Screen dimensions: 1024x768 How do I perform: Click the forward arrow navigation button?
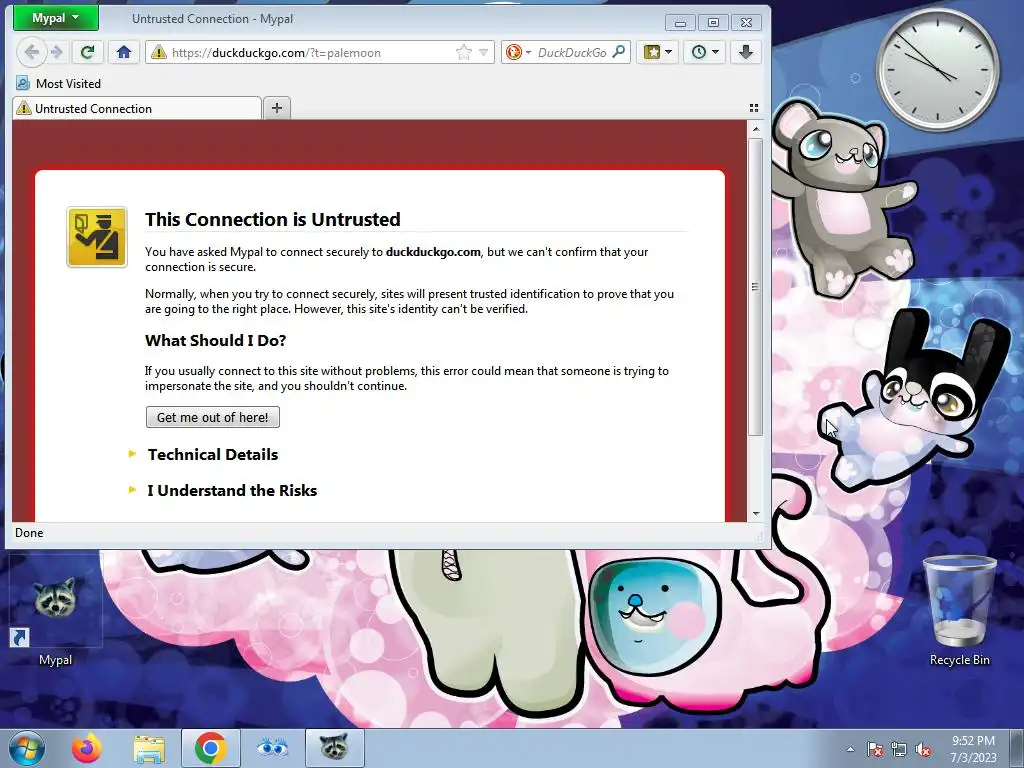(57, 52)
